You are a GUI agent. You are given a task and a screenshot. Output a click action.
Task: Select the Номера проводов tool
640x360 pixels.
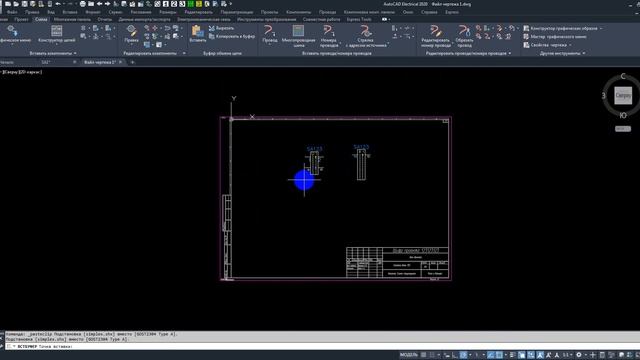click(x=329, y=36)
